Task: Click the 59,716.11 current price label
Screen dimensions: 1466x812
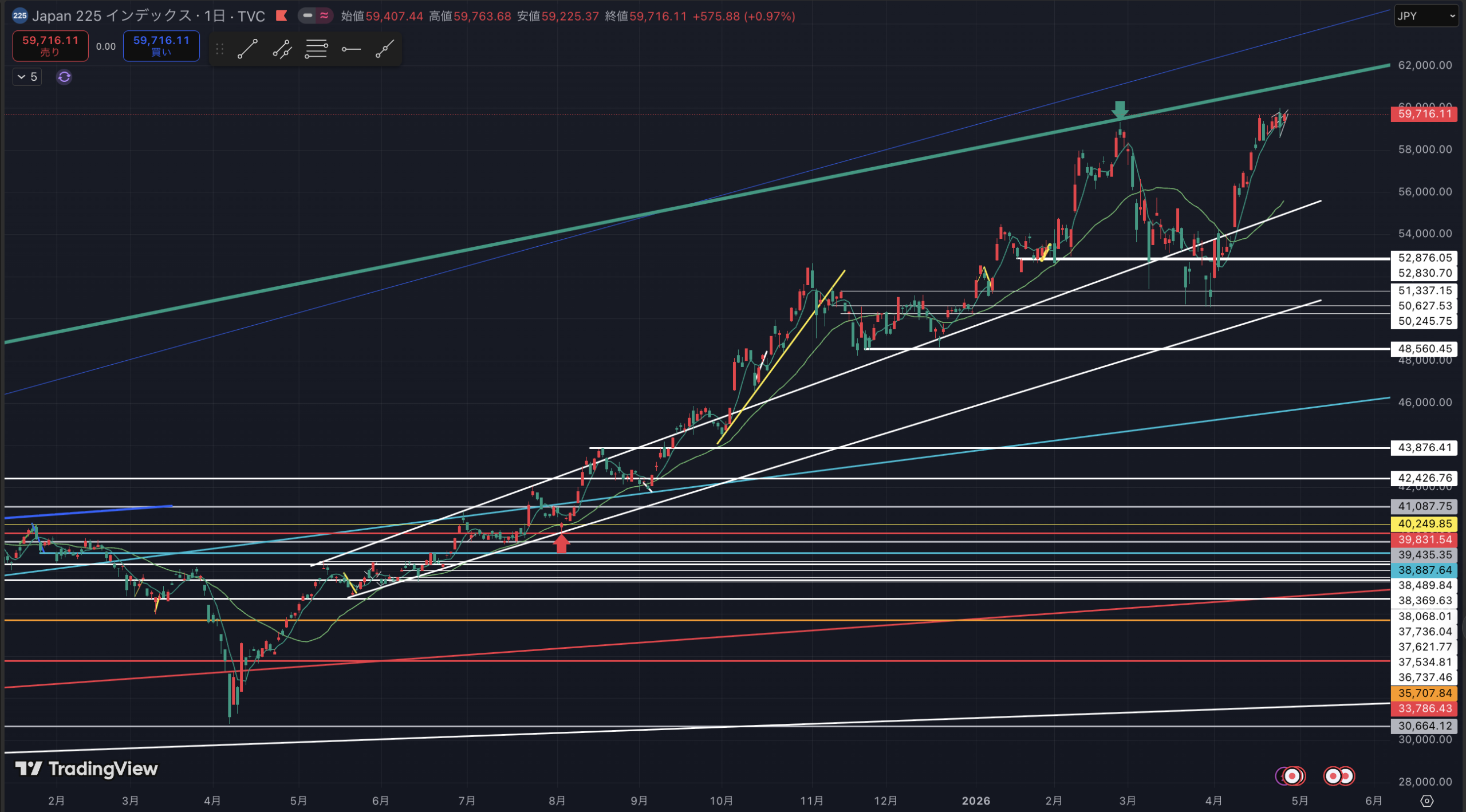Action: [1424, 114]
